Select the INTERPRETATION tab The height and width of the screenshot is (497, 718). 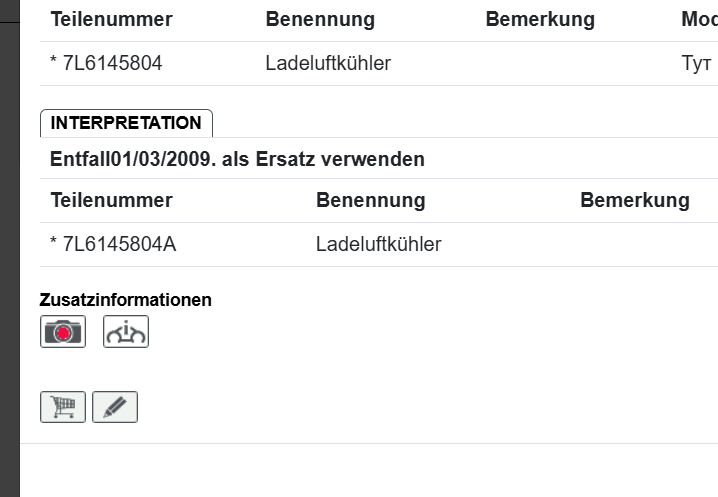pos(126,123)
